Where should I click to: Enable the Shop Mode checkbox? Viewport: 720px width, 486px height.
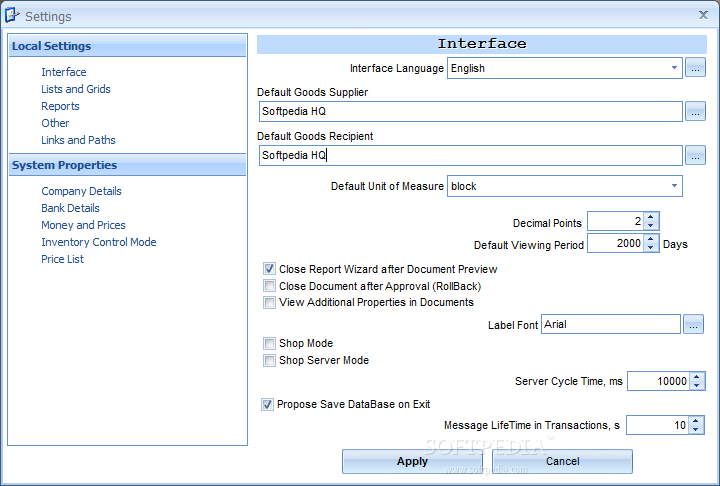click(269, 343)
